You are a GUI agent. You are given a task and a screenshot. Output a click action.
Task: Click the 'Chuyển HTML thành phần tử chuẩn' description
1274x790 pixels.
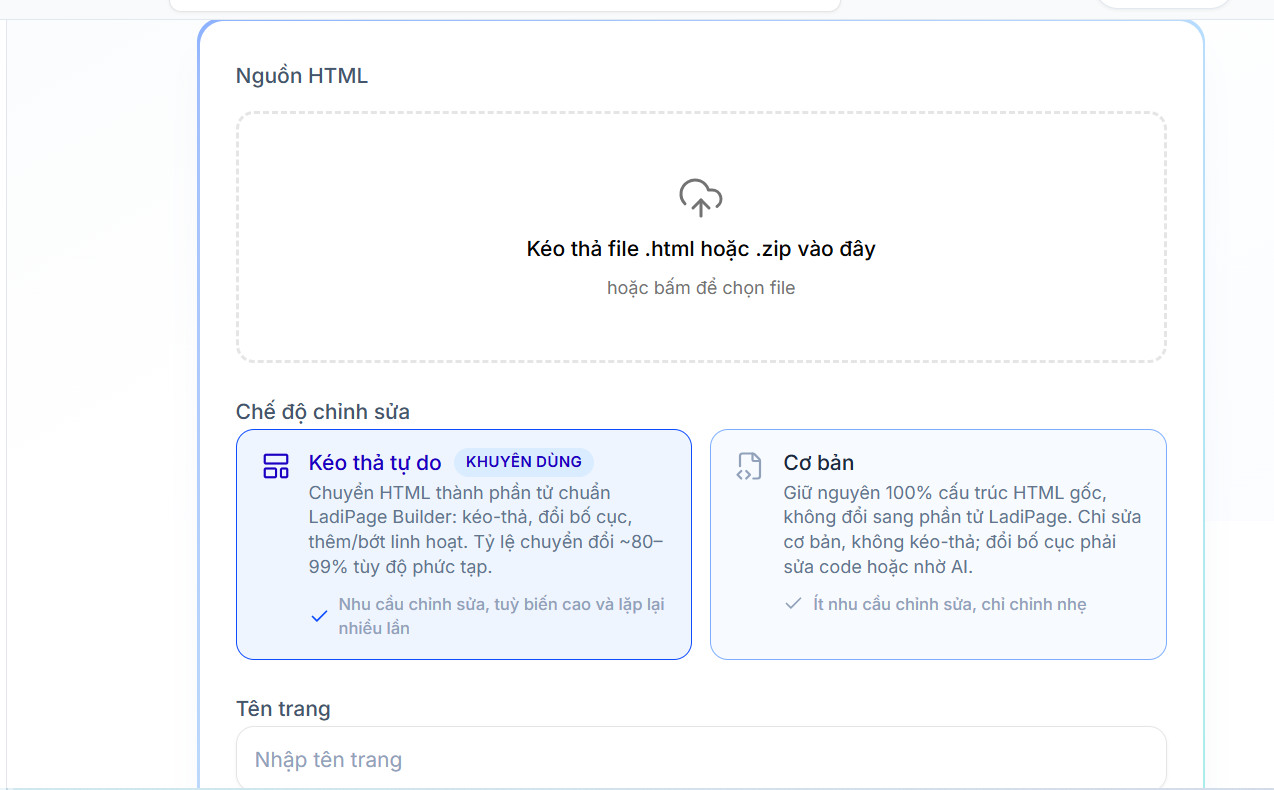point(486,530)
